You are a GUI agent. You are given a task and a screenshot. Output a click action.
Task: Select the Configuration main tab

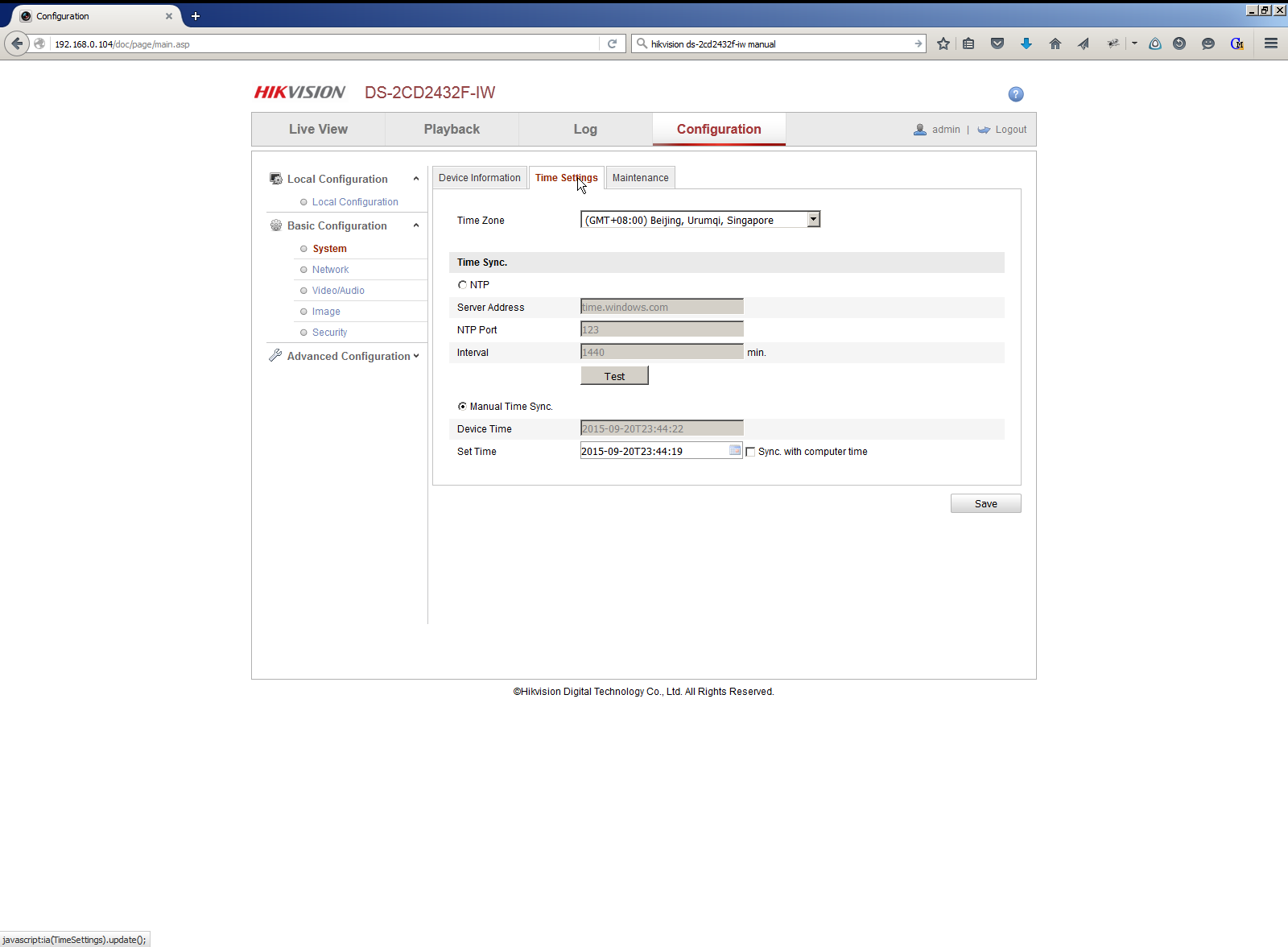(x=719, y=129)
